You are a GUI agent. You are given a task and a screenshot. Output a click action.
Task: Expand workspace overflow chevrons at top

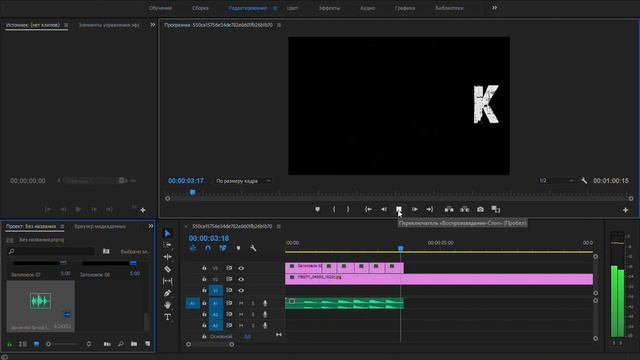[x=495, y=8]
